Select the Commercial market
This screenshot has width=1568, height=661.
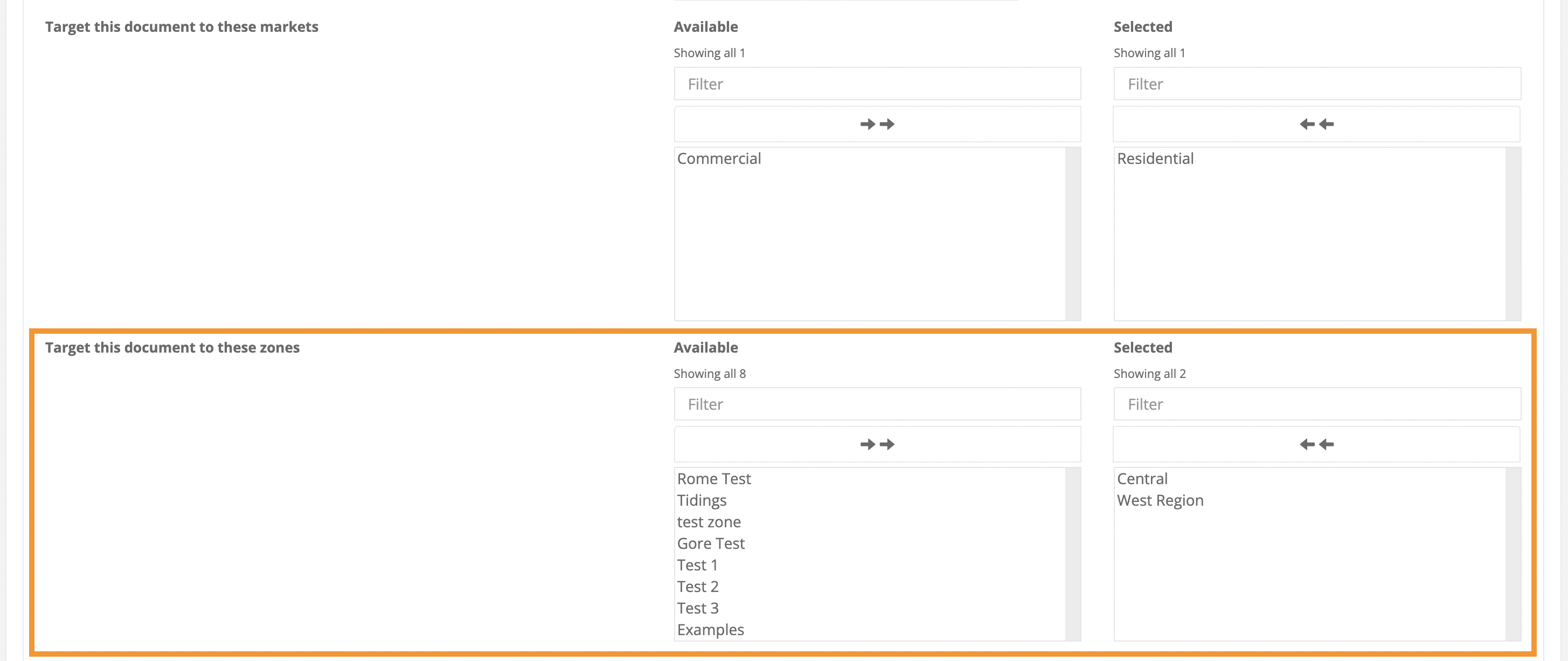[719, 158]
